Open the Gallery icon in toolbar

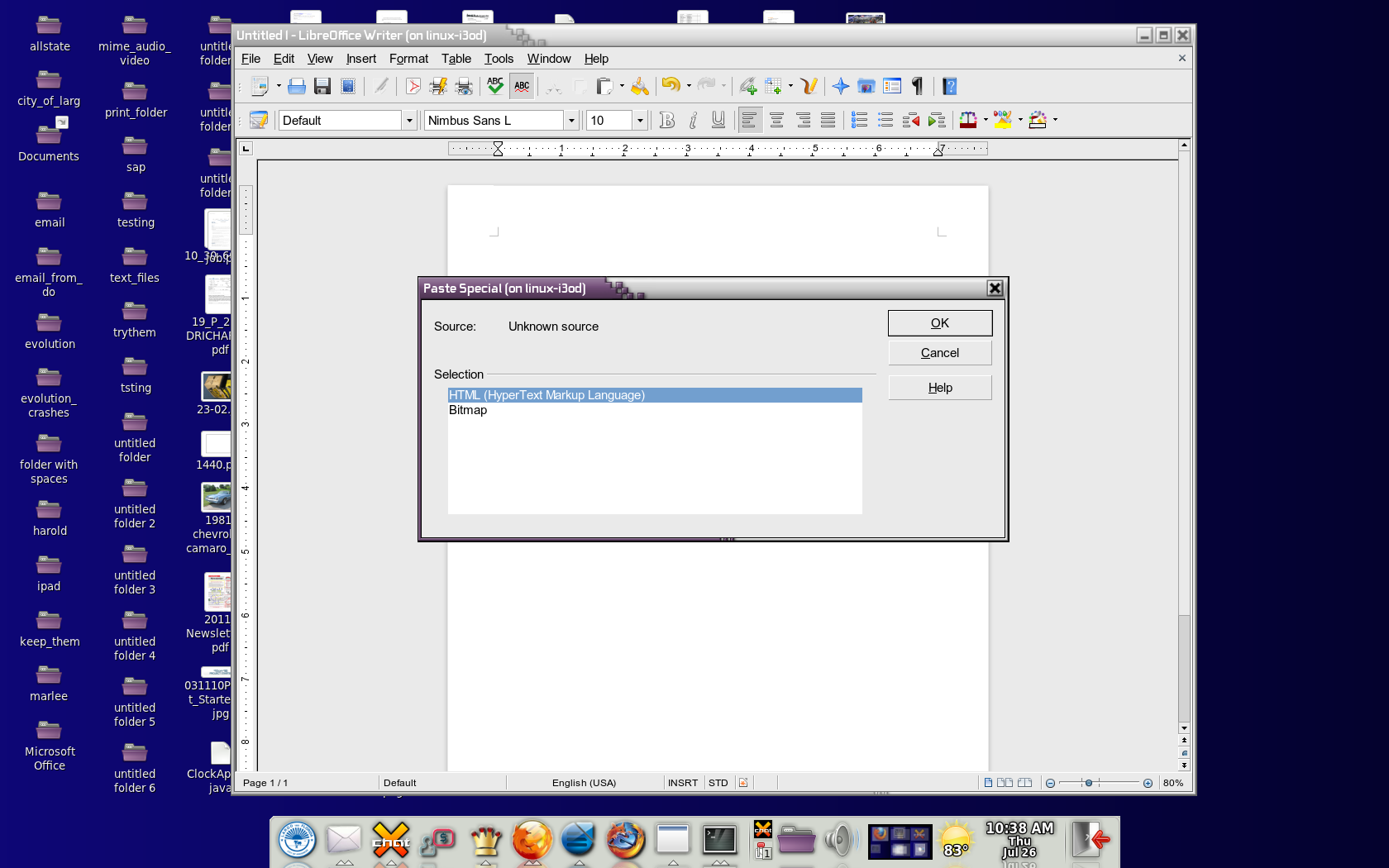(x=866, y=86)
